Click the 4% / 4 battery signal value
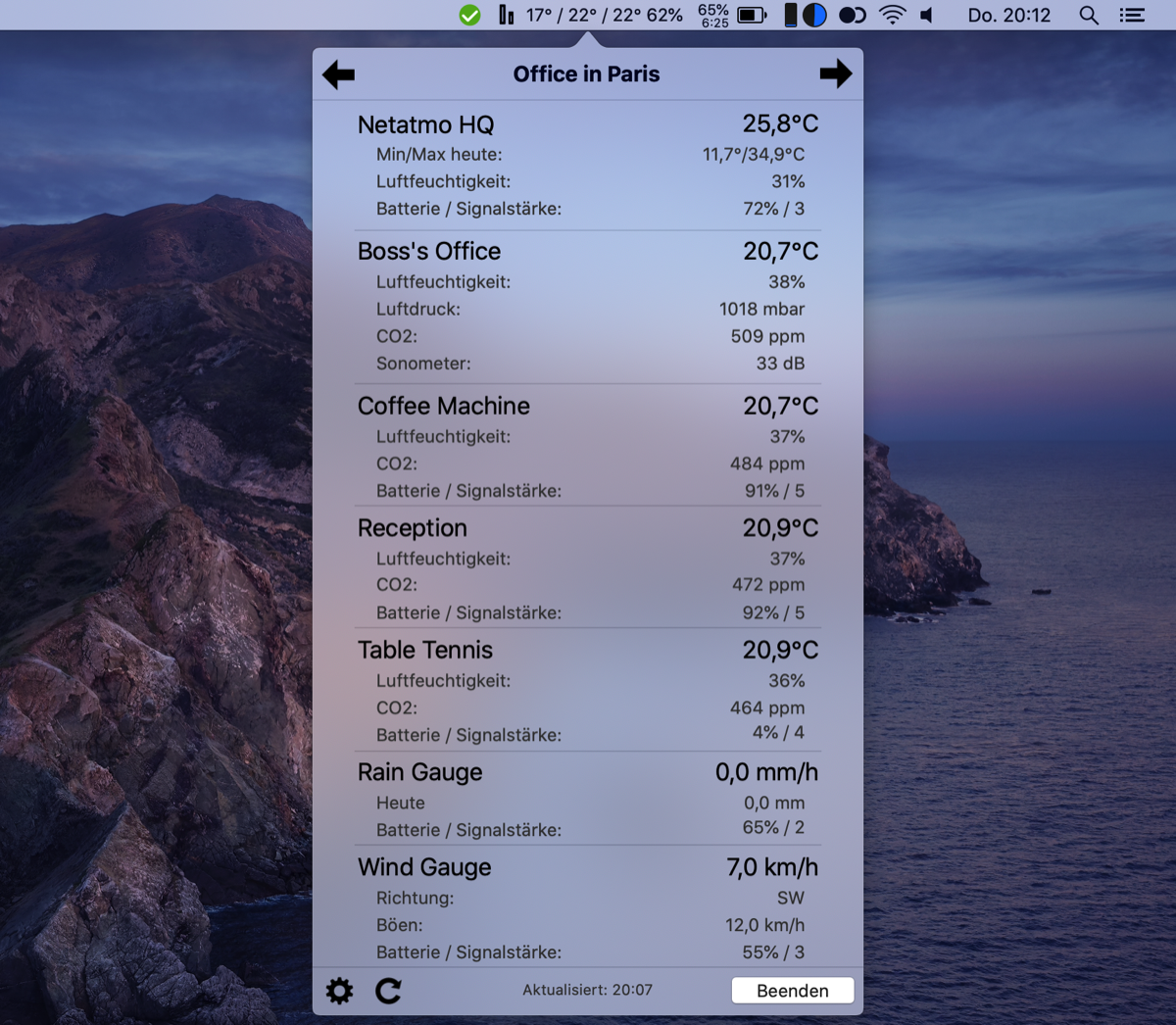This screenshot has height=1025, width=1176. coord(778,732)
